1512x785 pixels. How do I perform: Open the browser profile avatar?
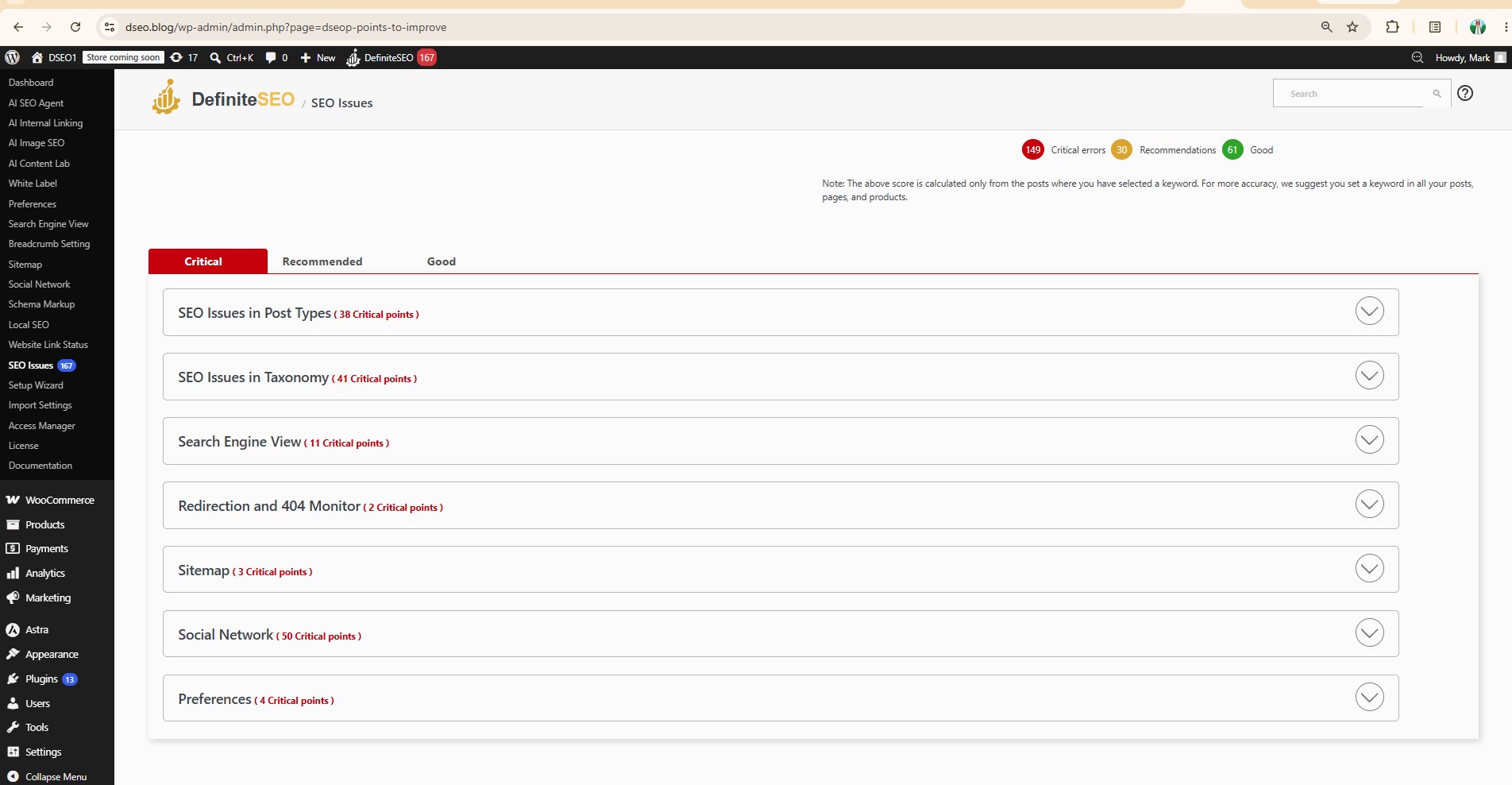point(1477,27)
